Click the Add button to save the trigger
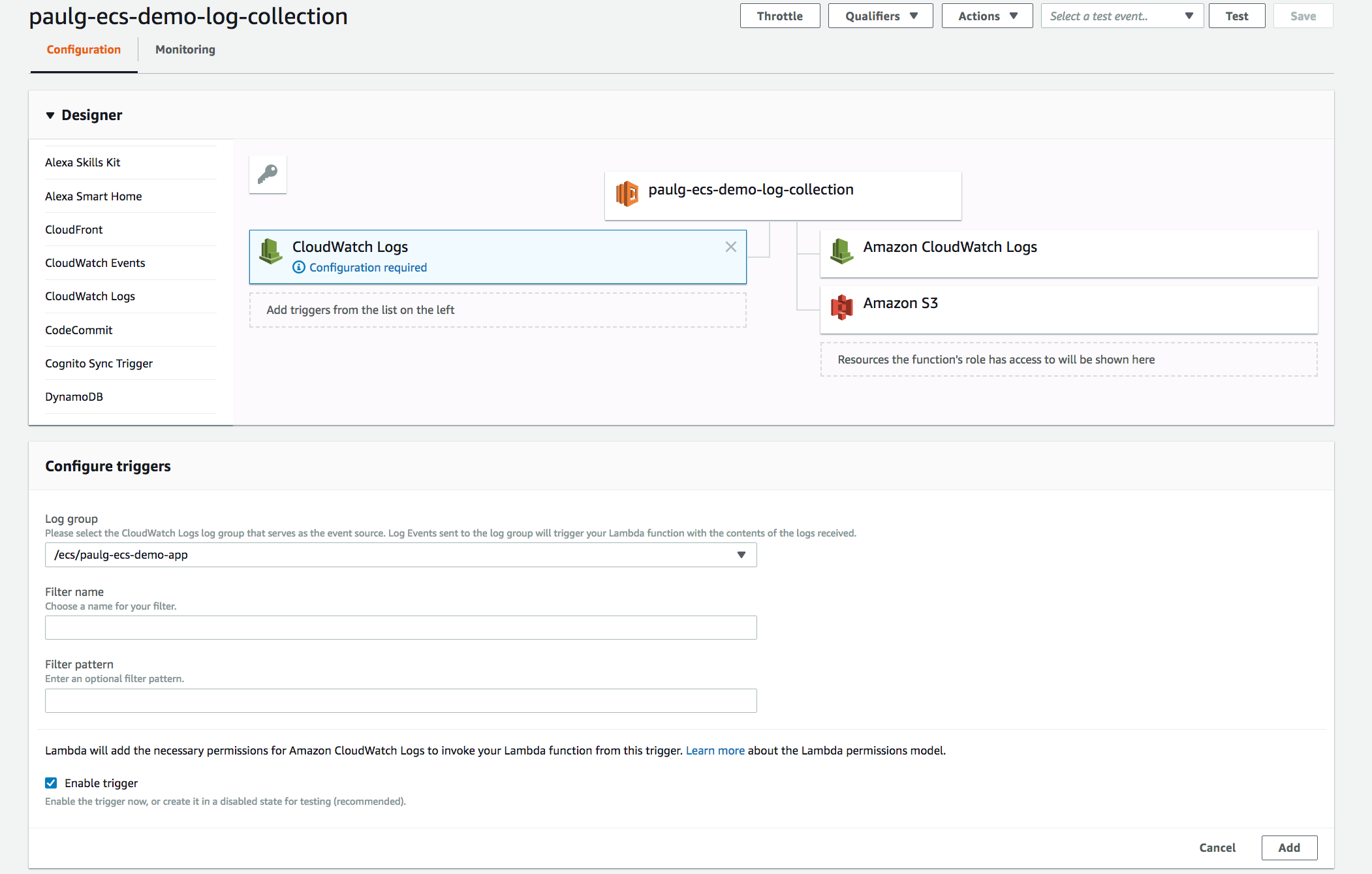This screenshot has width=1372, height=874. point(1289,847)
